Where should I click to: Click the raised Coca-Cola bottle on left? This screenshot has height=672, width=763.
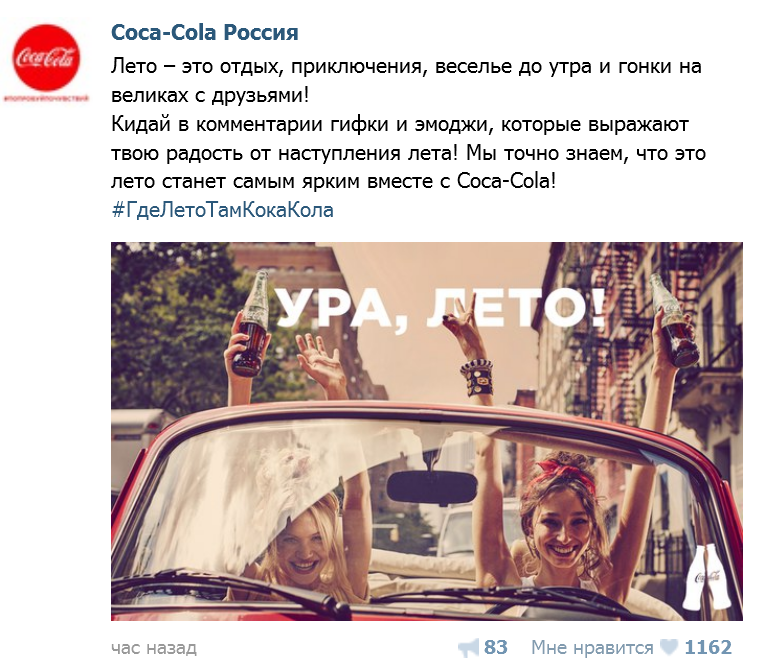pyautogui.click(x=252, y=325)
